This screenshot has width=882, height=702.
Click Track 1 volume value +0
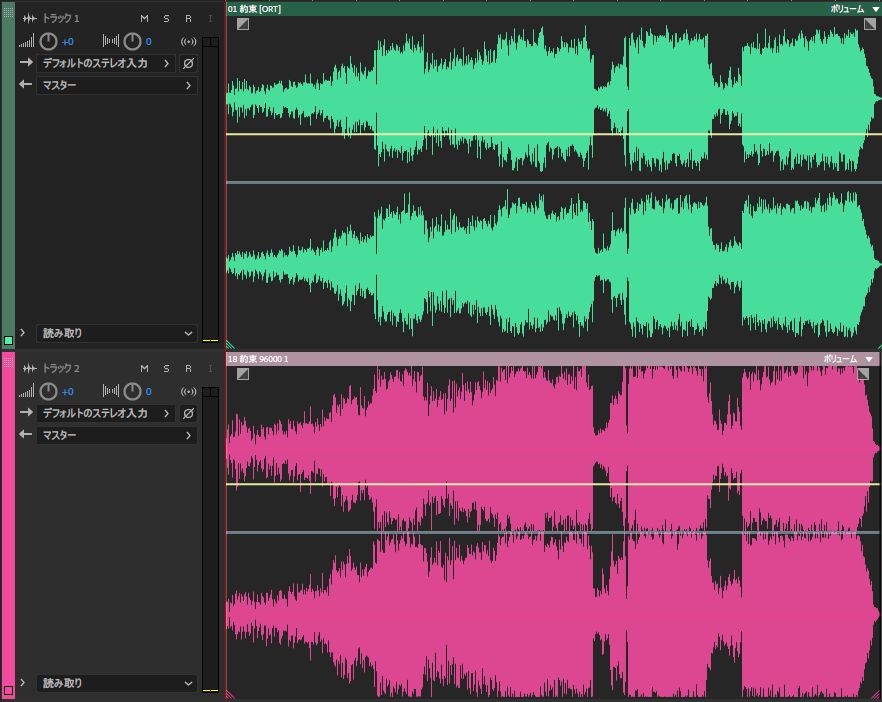click(68, 42)
